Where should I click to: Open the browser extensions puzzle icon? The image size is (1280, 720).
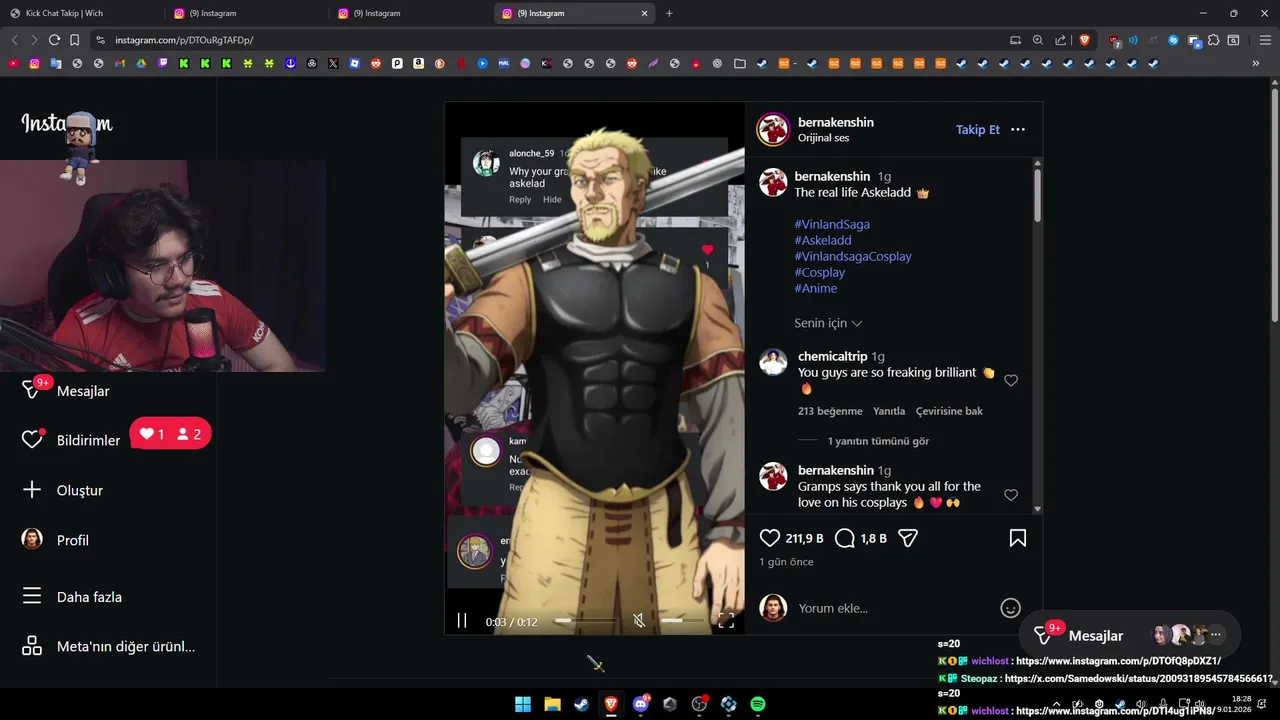click(1214, 40)
